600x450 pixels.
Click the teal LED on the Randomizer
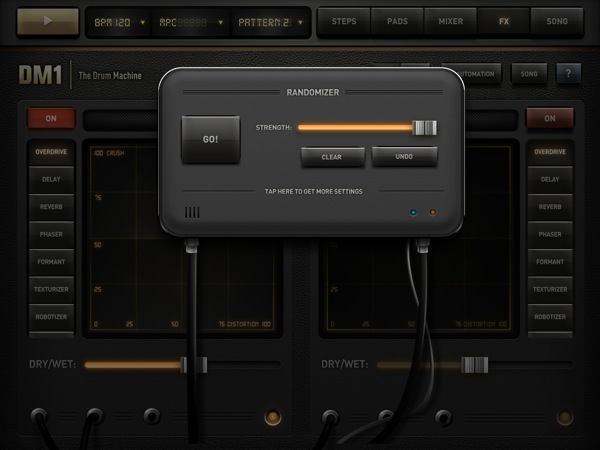pyautogui.click(x=413, y=212)
